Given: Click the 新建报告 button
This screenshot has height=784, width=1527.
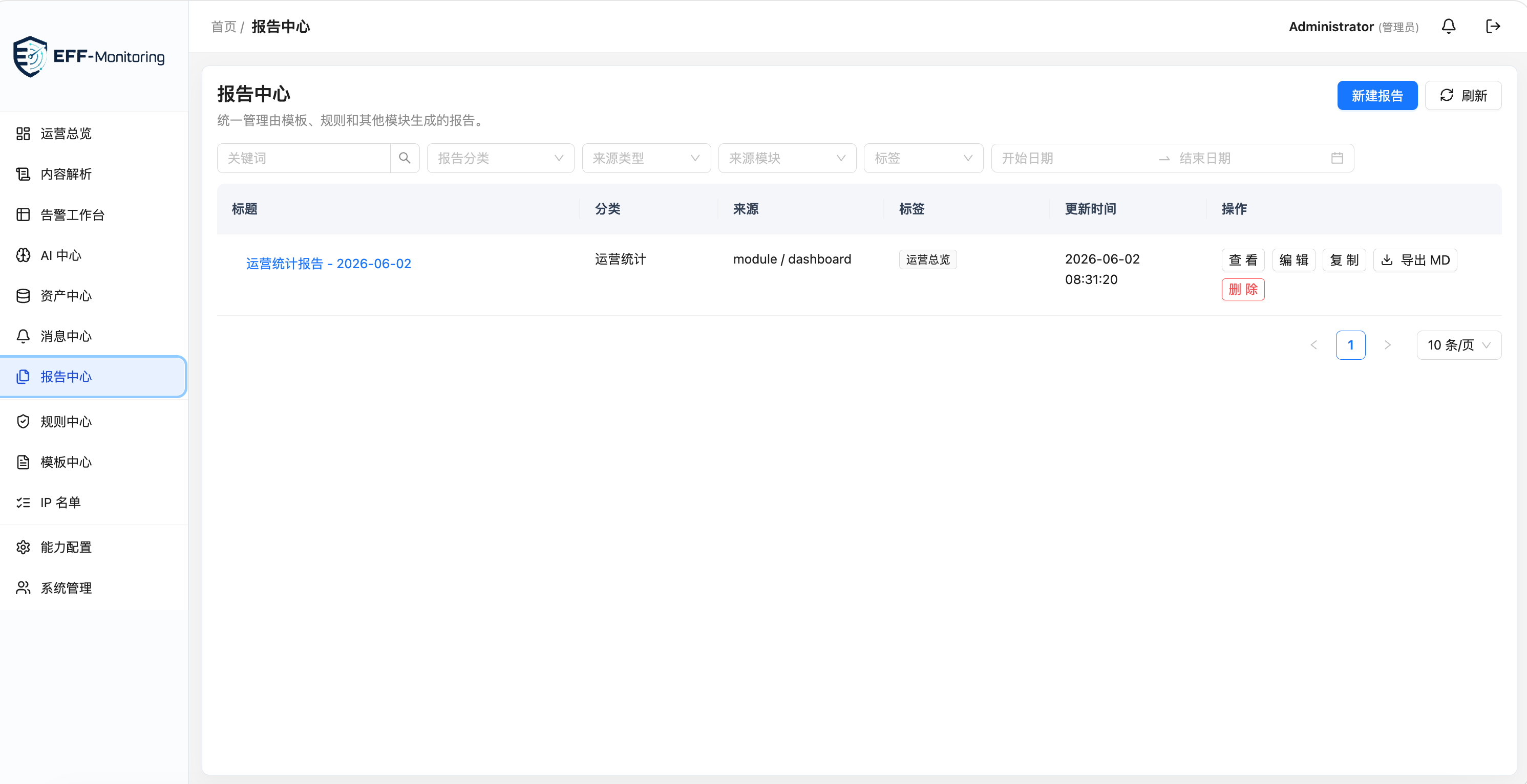Looking at the screenshot, I should [1377, 95].
